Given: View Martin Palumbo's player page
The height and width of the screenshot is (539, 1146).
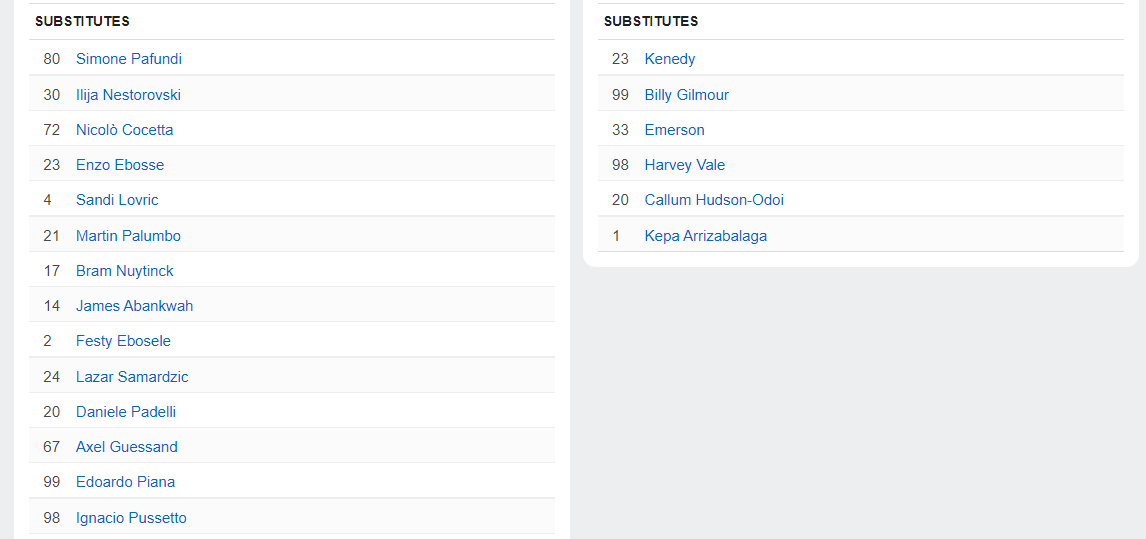Looking at the screenshot, I should [128, 236].
